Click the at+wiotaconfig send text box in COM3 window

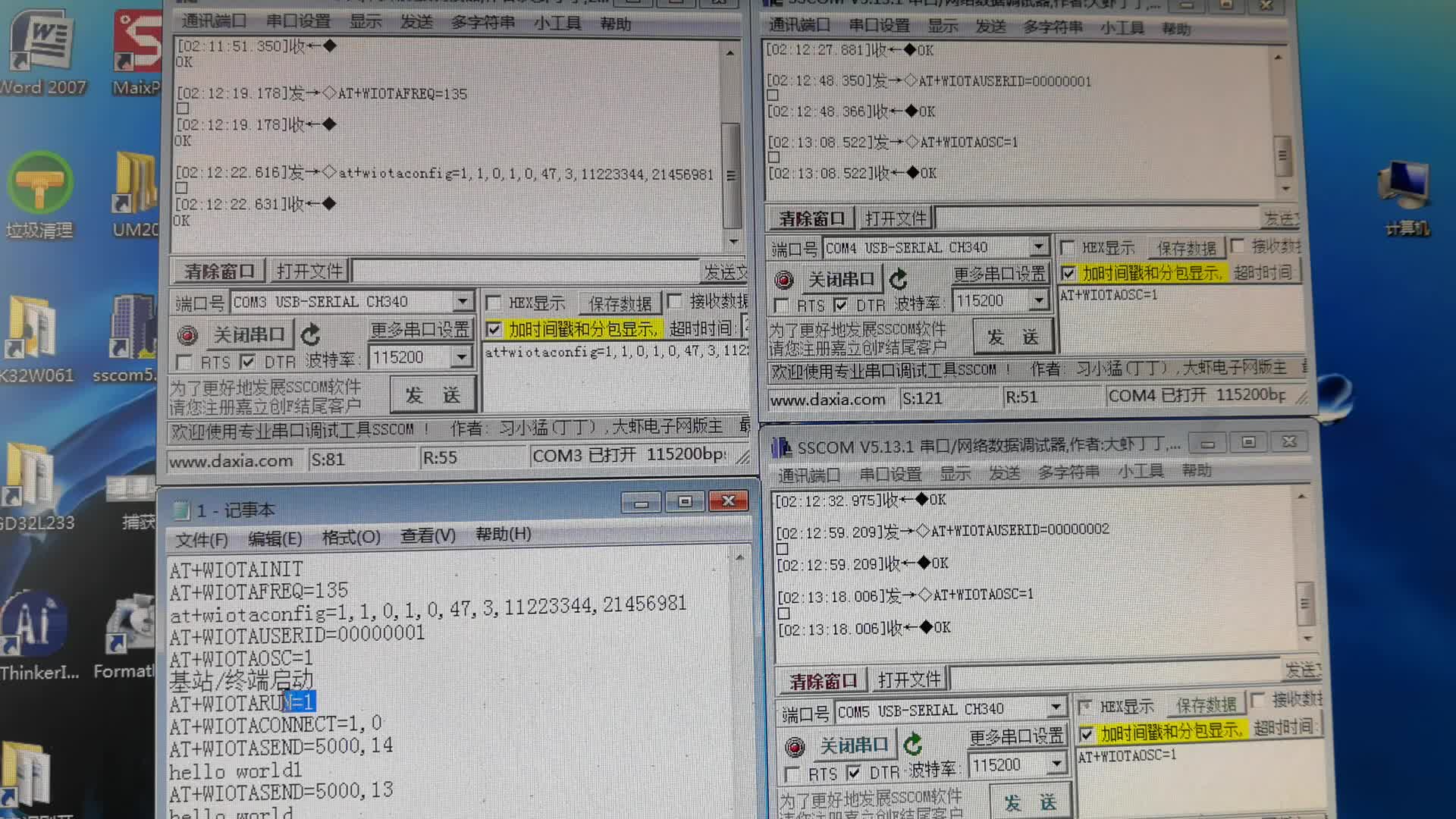click(x=616, y=379)
